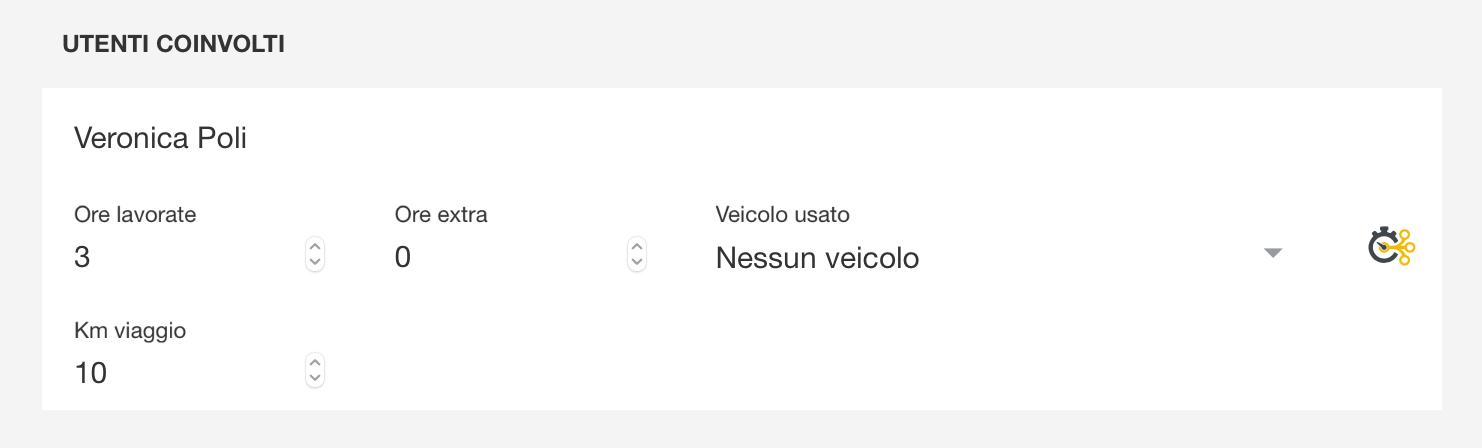
Task: Click the Km viaggio label
Action: pos(130,330)
